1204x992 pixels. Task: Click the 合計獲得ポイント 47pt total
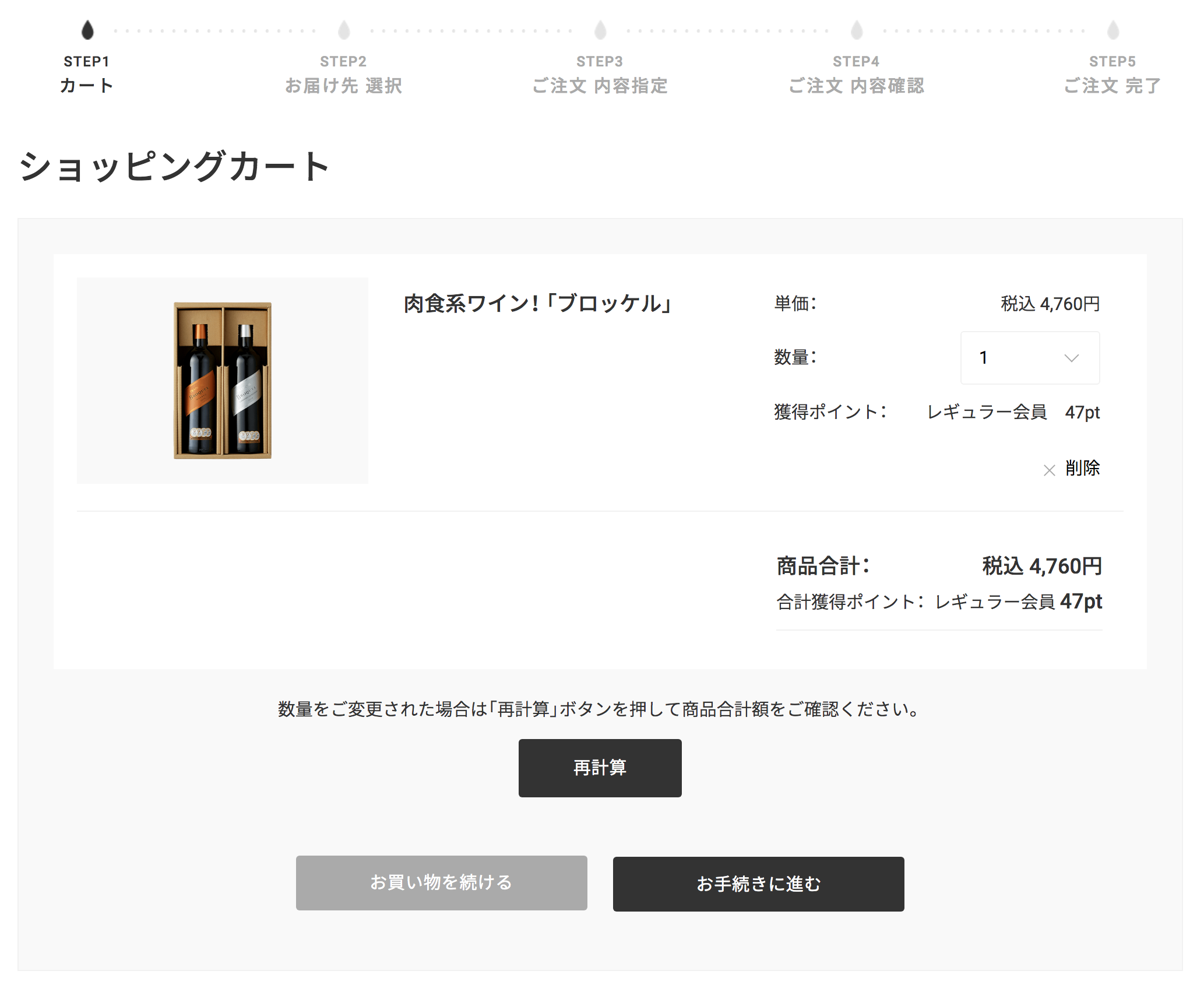[x=1081, y=601]
